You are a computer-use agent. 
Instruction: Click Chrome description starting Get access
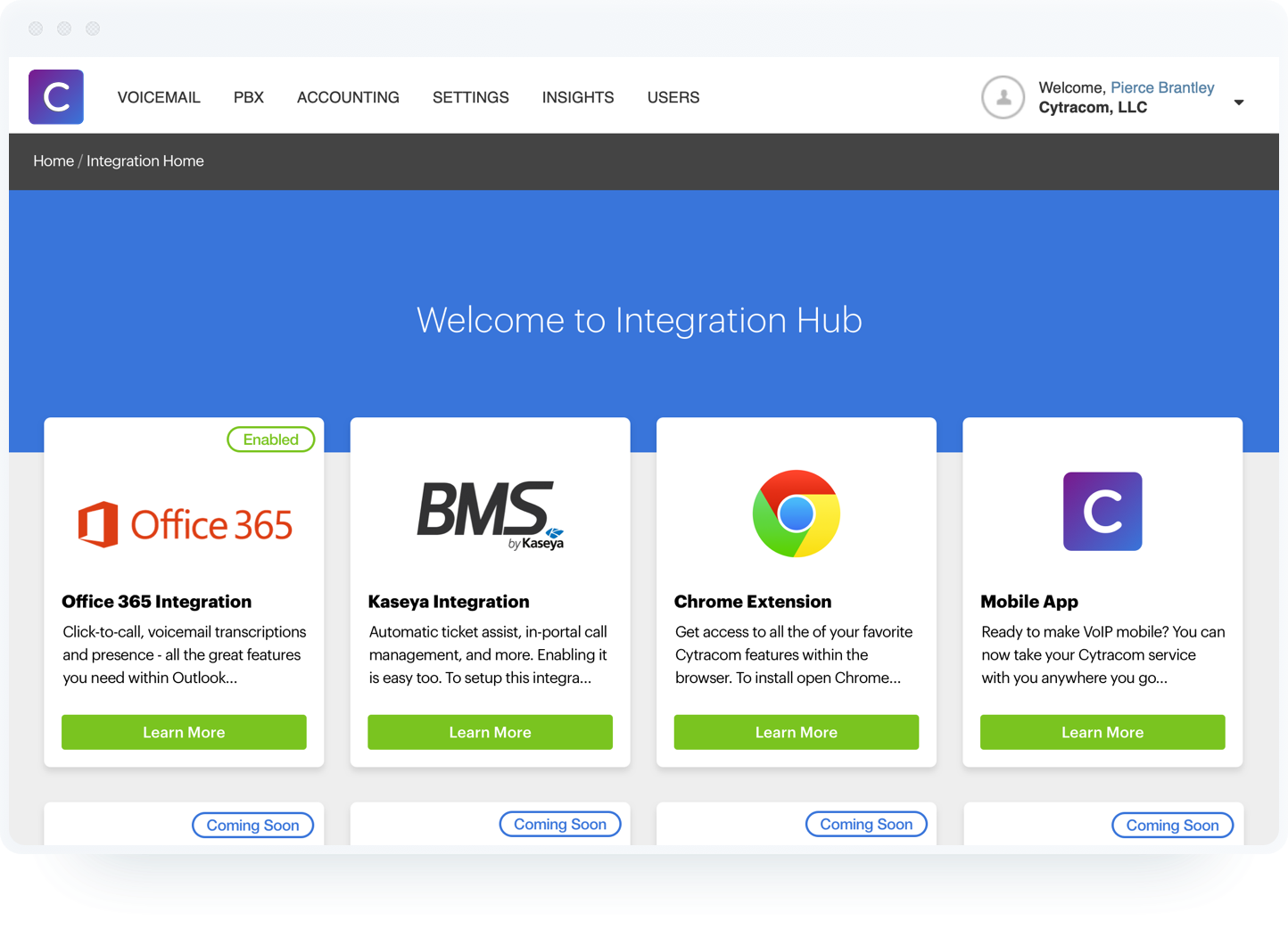pos(794,655)
